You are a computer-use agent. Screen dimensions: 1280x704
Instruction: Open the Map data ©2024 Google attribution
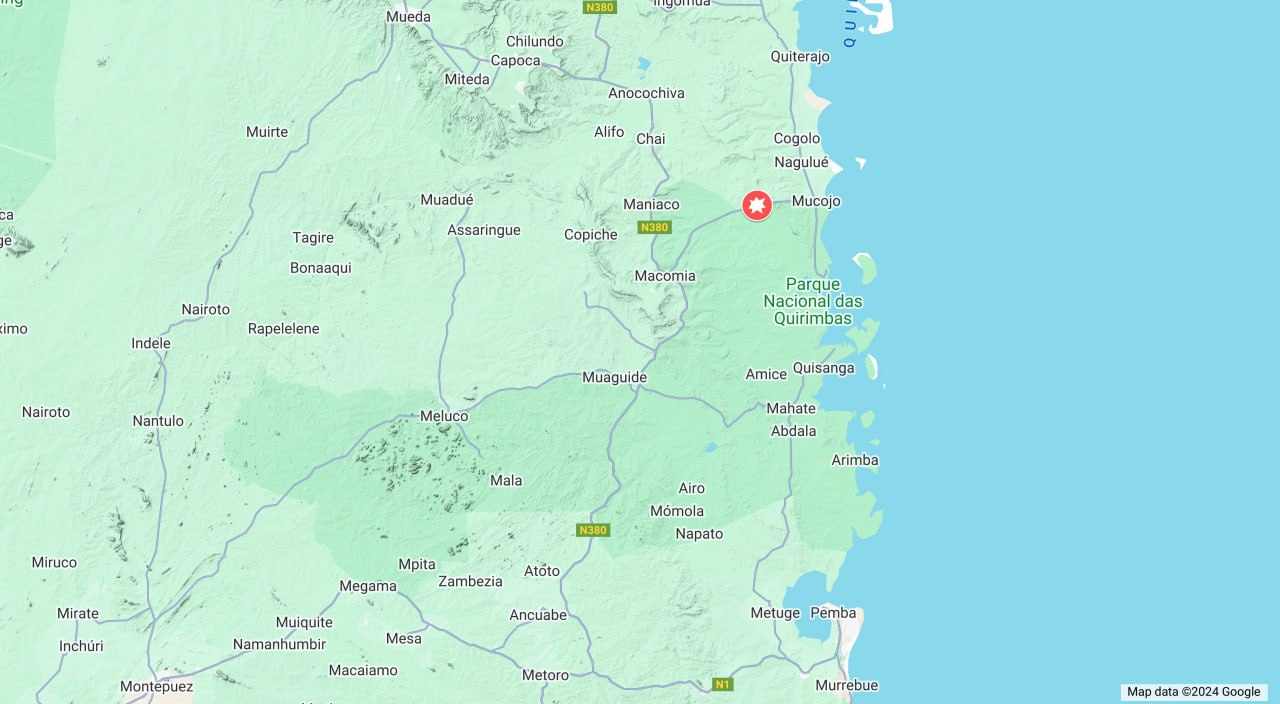(x=1194, y=692)
